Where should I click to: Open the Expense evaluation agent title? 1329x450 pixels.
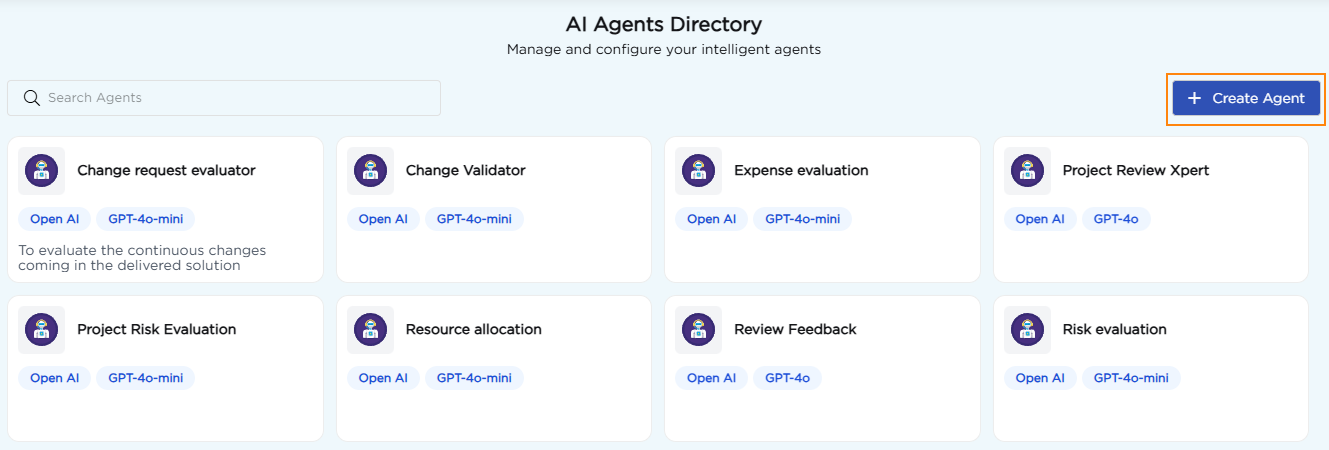point(800,171)
